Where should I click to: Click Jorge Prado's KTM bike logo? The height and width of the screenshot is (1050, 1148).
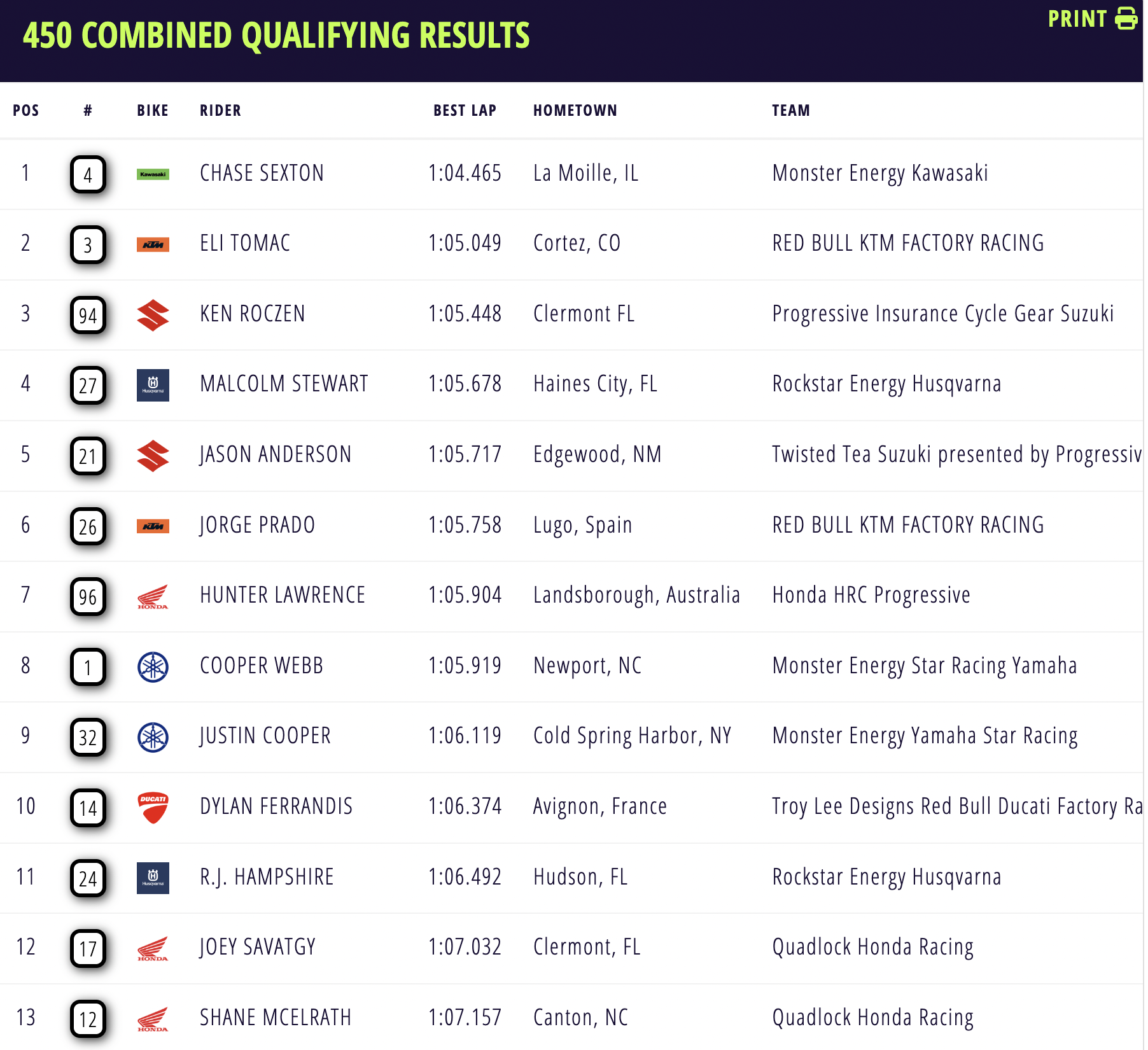click(x=153, y=526)
